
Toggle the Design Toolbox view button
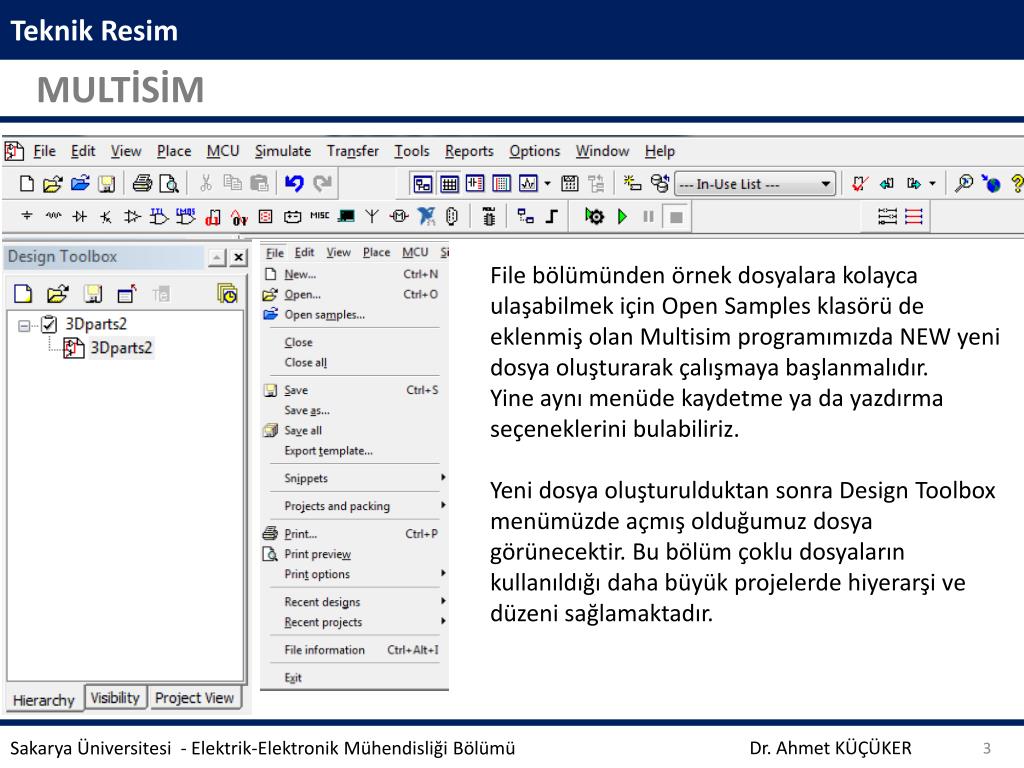(x=423, y=184)
